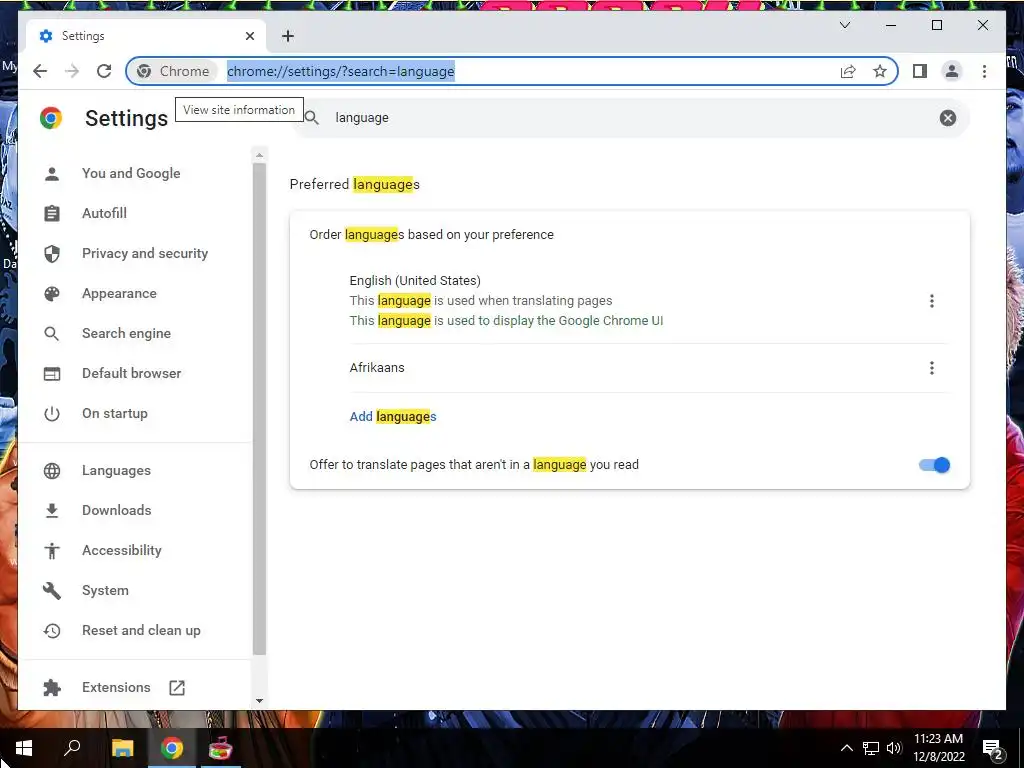This screenshot has height=768, width=1024.
Task: Go back using the browser back arrow
Action: 40,71
